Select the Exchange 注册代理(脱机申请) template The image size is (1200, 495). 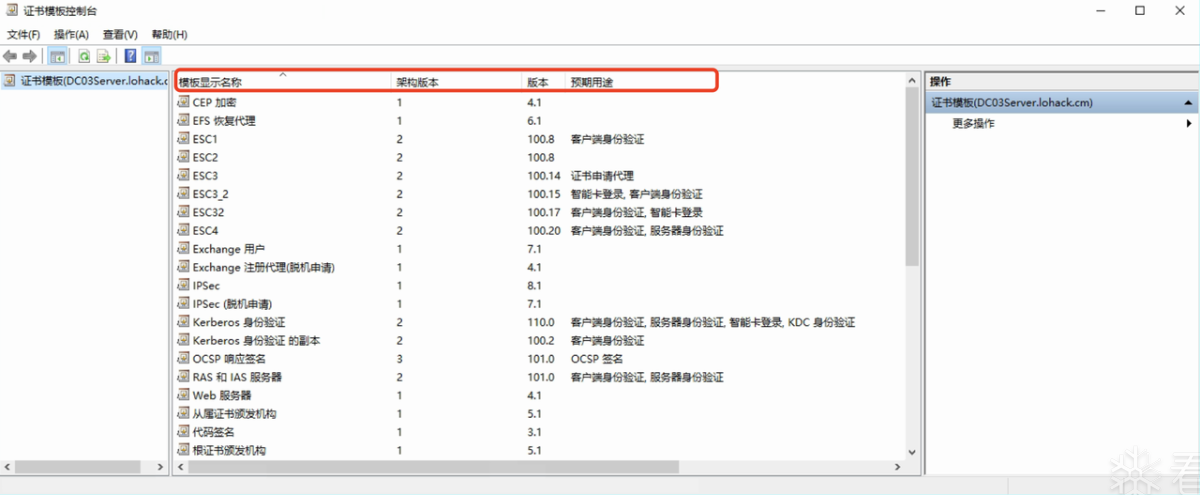tap(263, 267)
